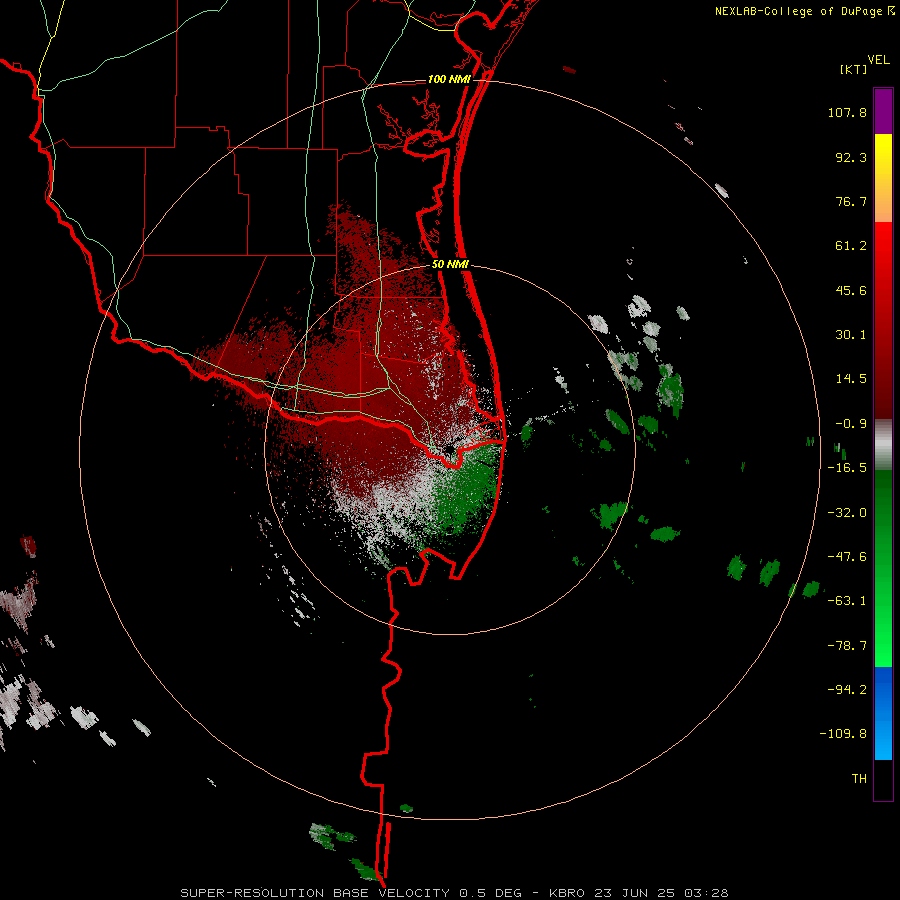Image resolution: width=900 pixels, height=900 pixels.
Task: Click the TH legend label
Action: pos(859,778)
